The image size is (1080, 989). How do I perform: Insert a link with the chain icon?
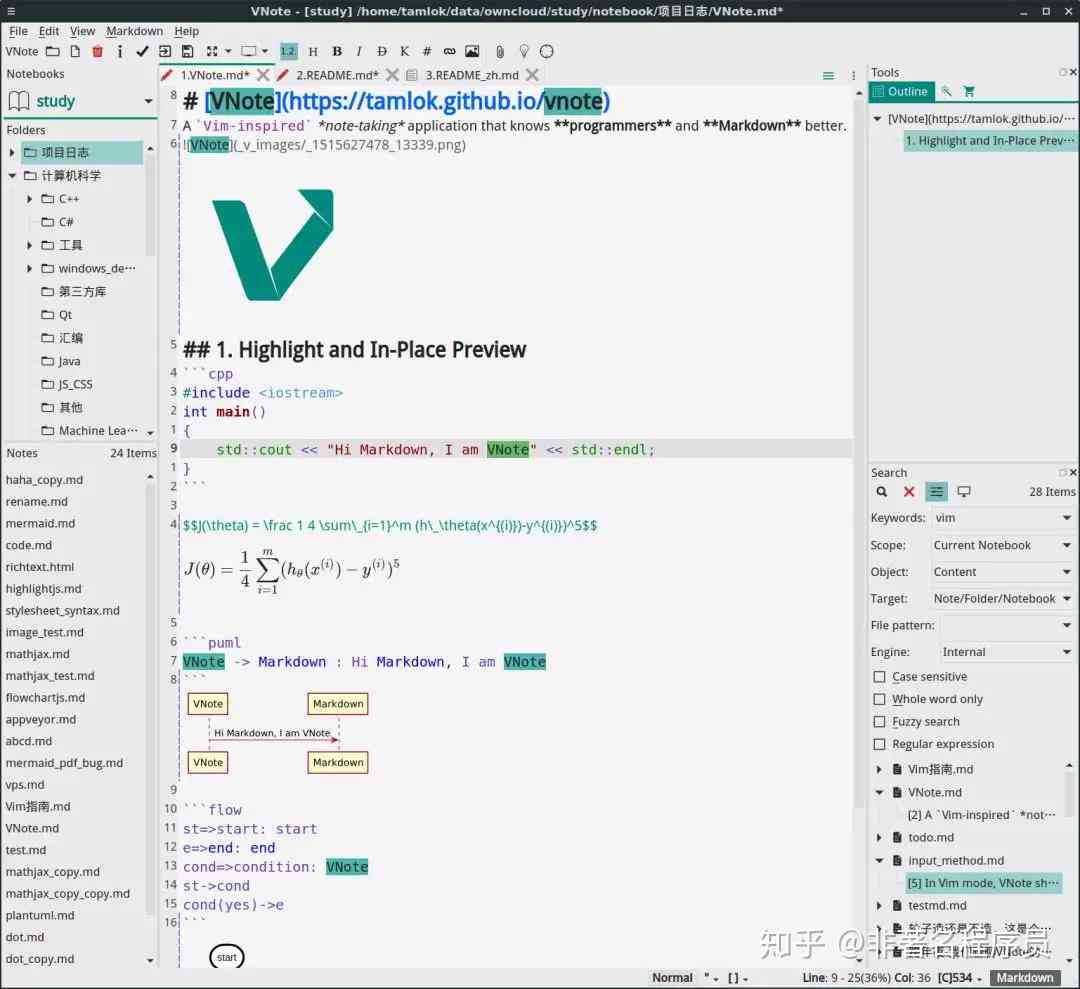pyautogui.click(x=449, y=51)
